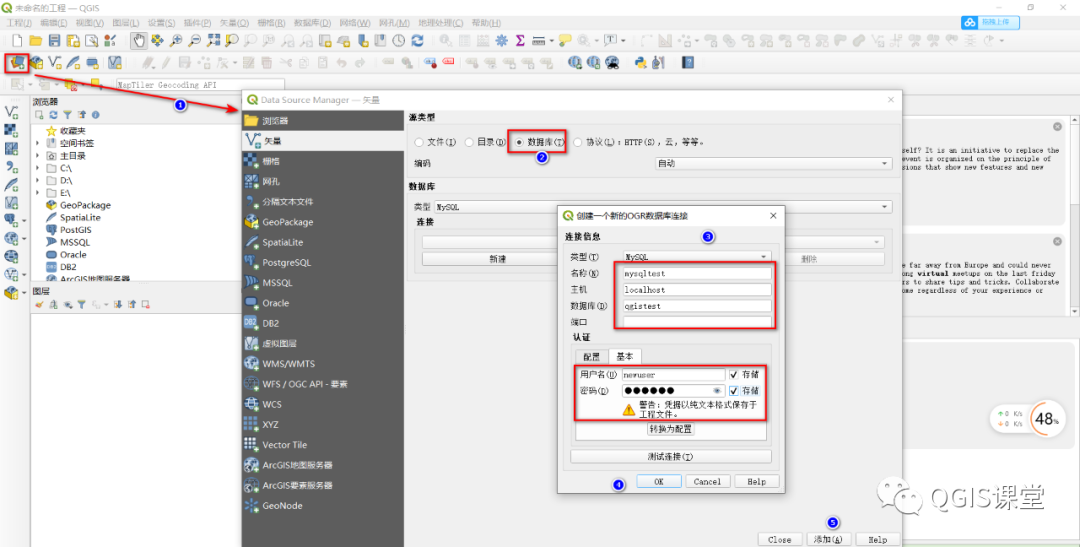Viewport: 1080px width, 547px height.
Task: Click the text annotation T toolbar icon
Action: (x=610, y=41)
